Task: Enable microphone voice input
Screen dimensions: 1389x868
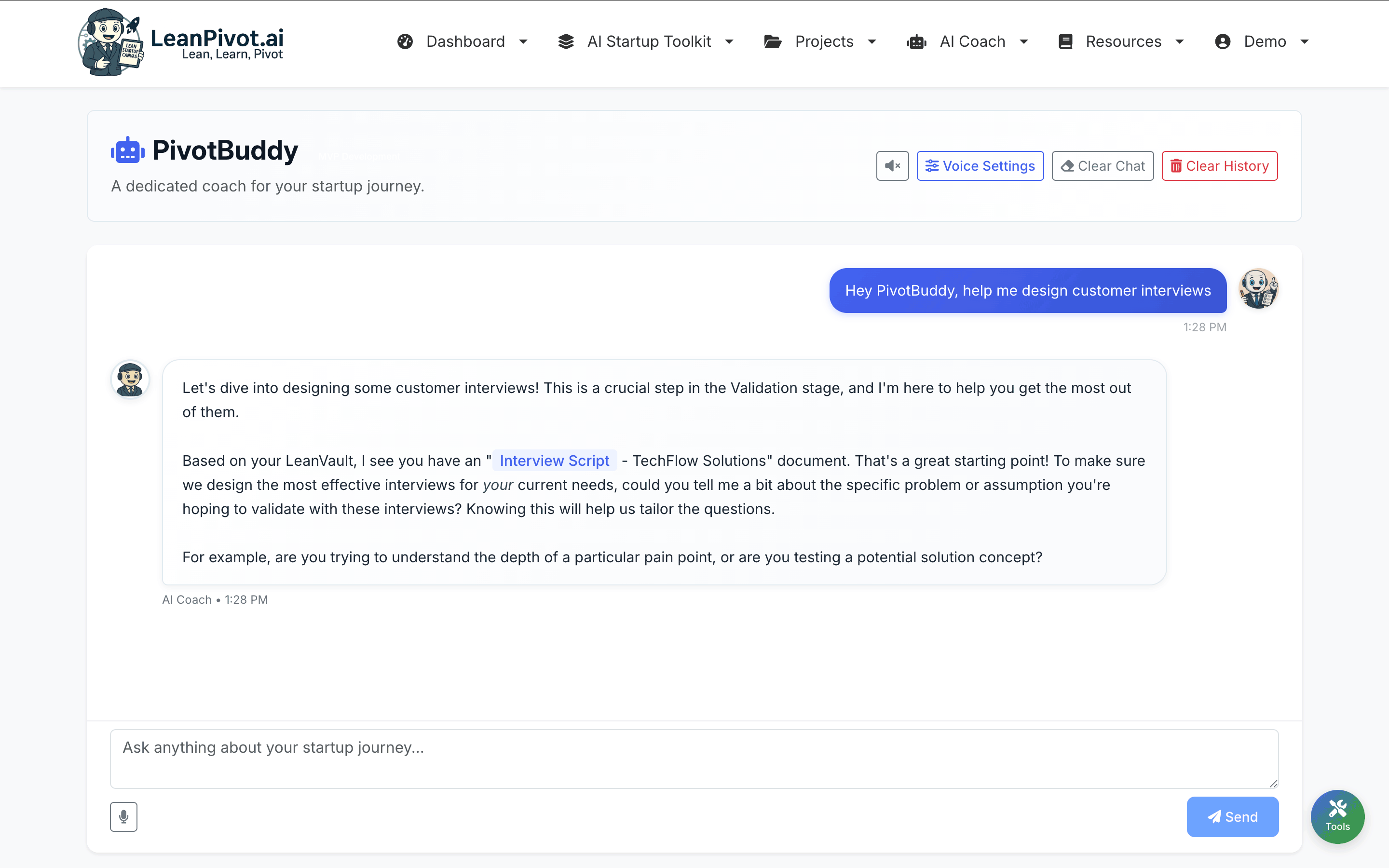Action: [123, 816]
